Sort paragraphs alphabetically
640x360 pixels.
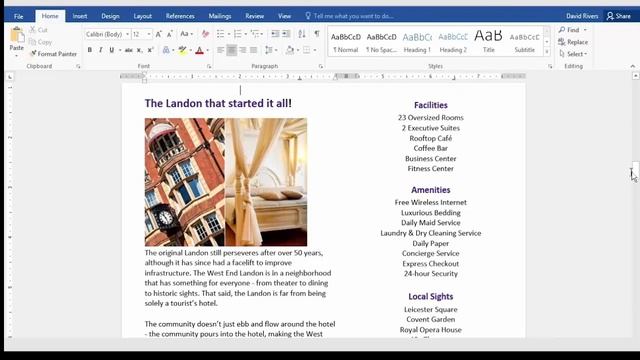(x=302, y=34)
